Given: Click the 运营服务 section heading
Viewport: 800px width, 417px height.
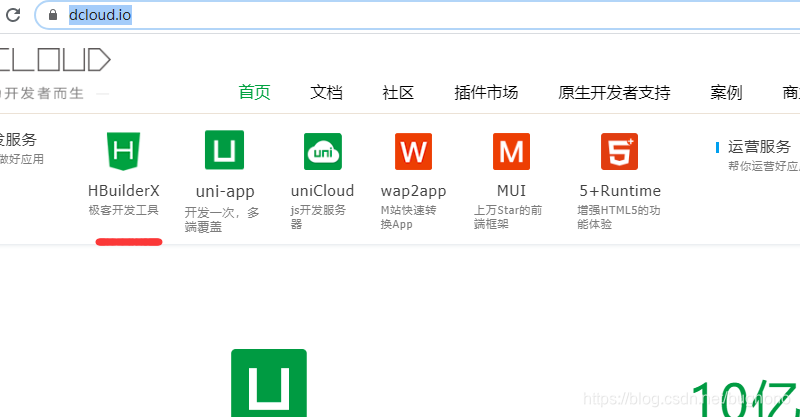Looking at the screenshot, I should click(759, 146).
